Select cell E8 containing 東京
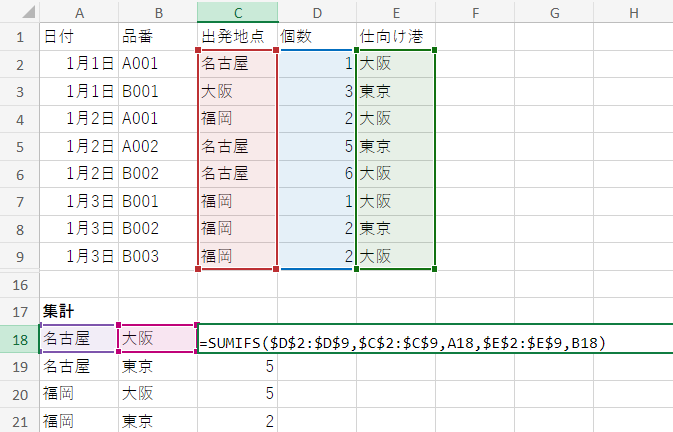Screen dimensions: 673x432 pos(396,229)
